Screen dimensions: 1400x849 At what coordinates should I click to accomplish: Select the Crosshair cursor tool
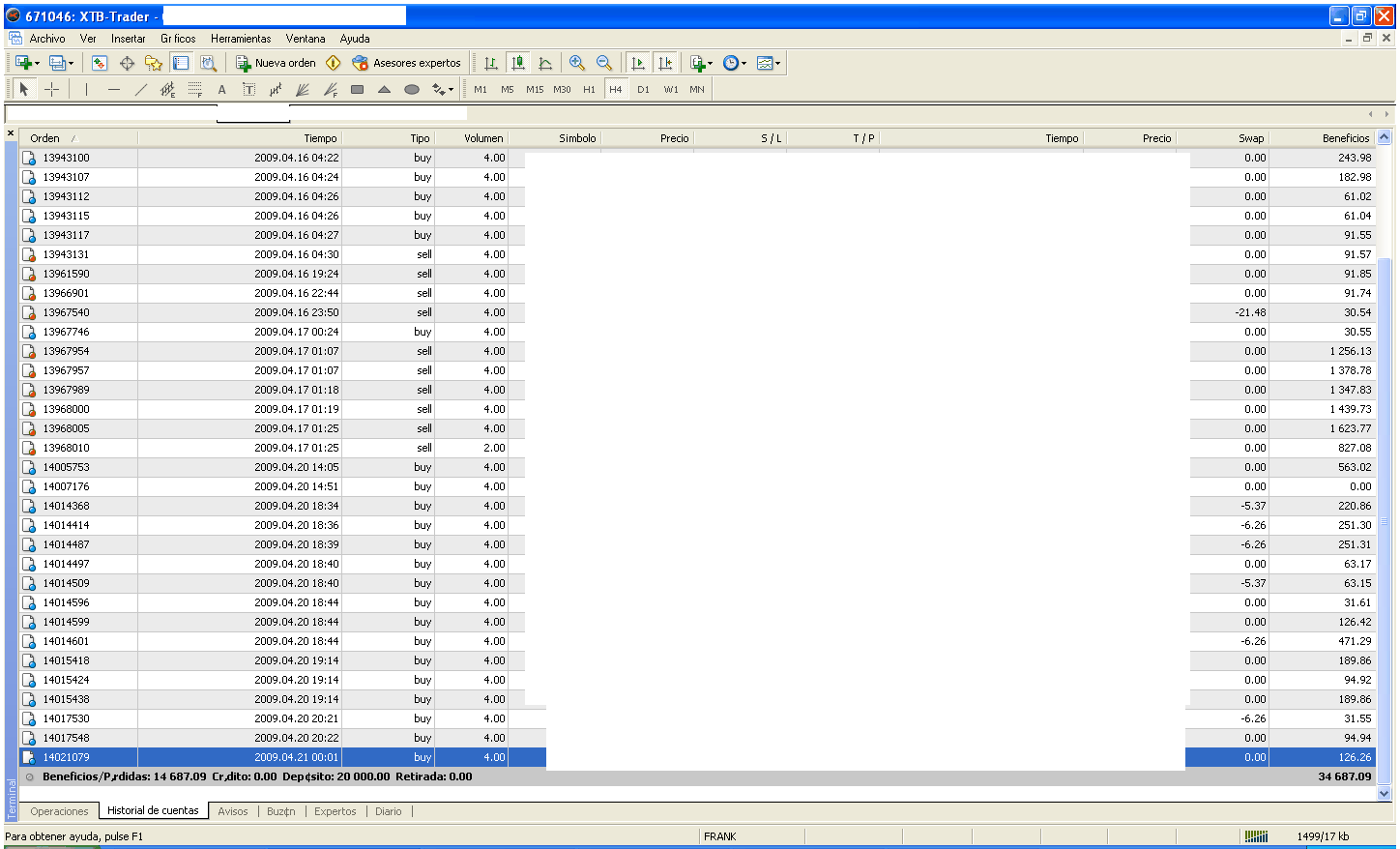[52, 89]
